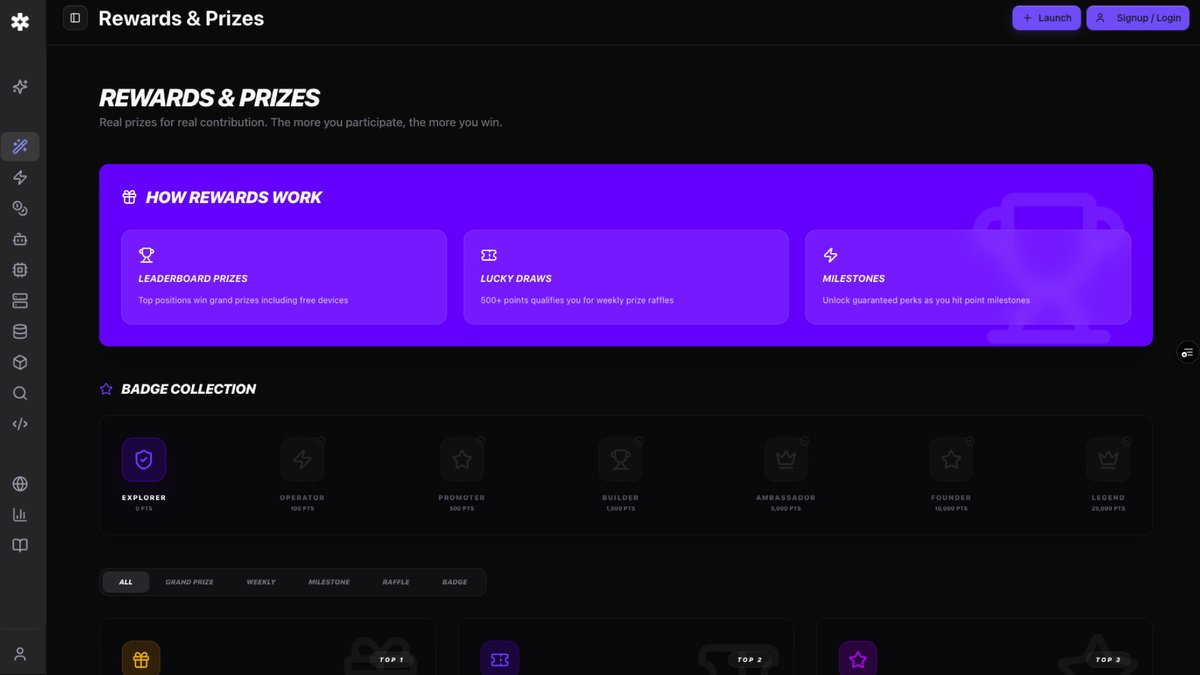Open the CPU chip sidebar item
This screenshot has height=675, width=1200.
[x=20, y=270]
